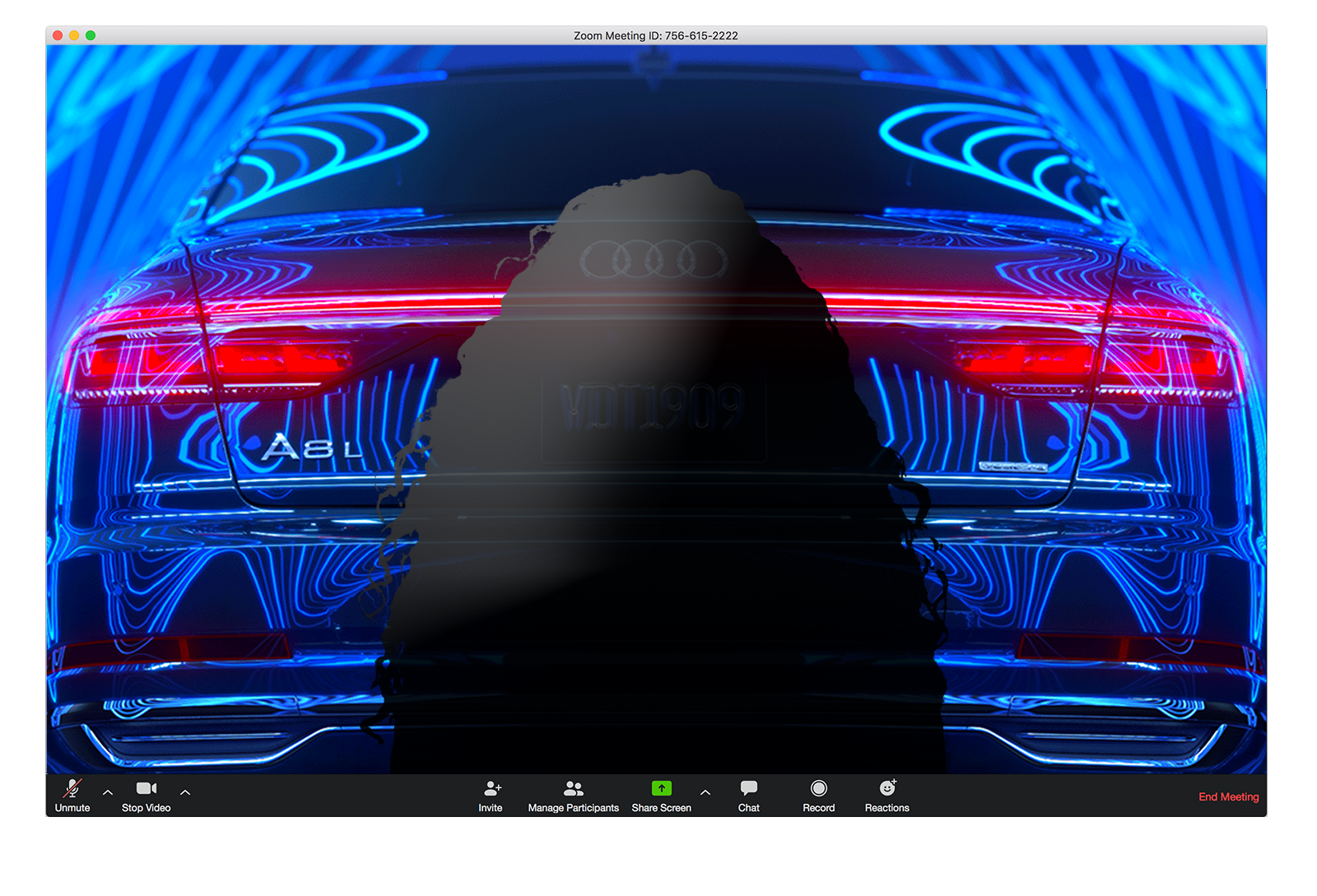This screenshot has height=896, width=1317.
Task: Expand audio options arrow next to Unmute
Action: [x=108, y=792]
